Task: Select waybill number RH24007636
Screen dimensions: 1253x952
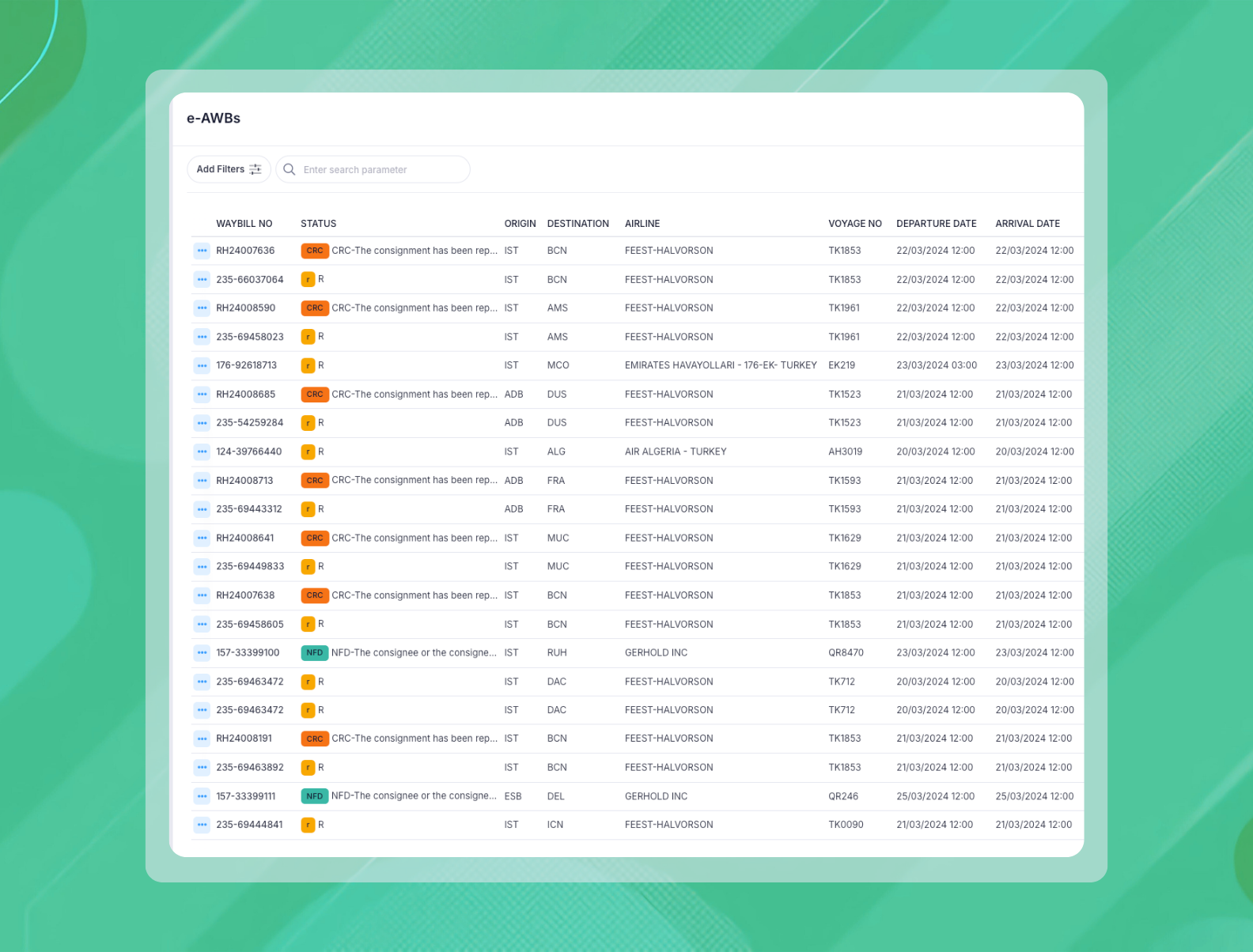Action: pyautogui.click(x=245, y=251)
